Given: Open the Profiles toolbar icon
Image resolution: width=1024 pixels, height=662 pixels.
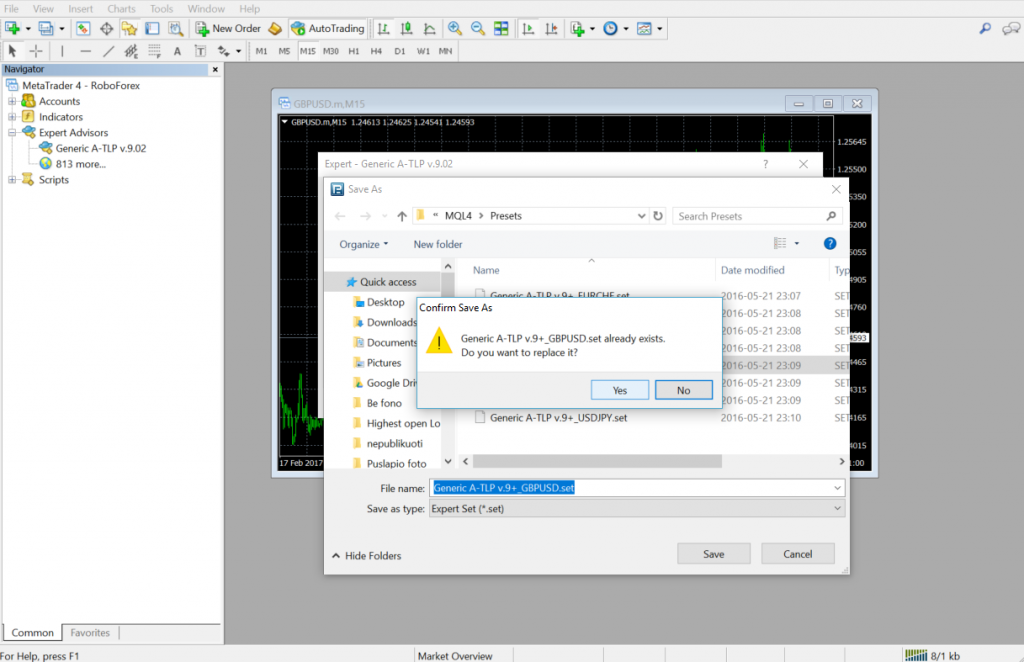Looking at the screenshot, I should click(x=46, y=28).
